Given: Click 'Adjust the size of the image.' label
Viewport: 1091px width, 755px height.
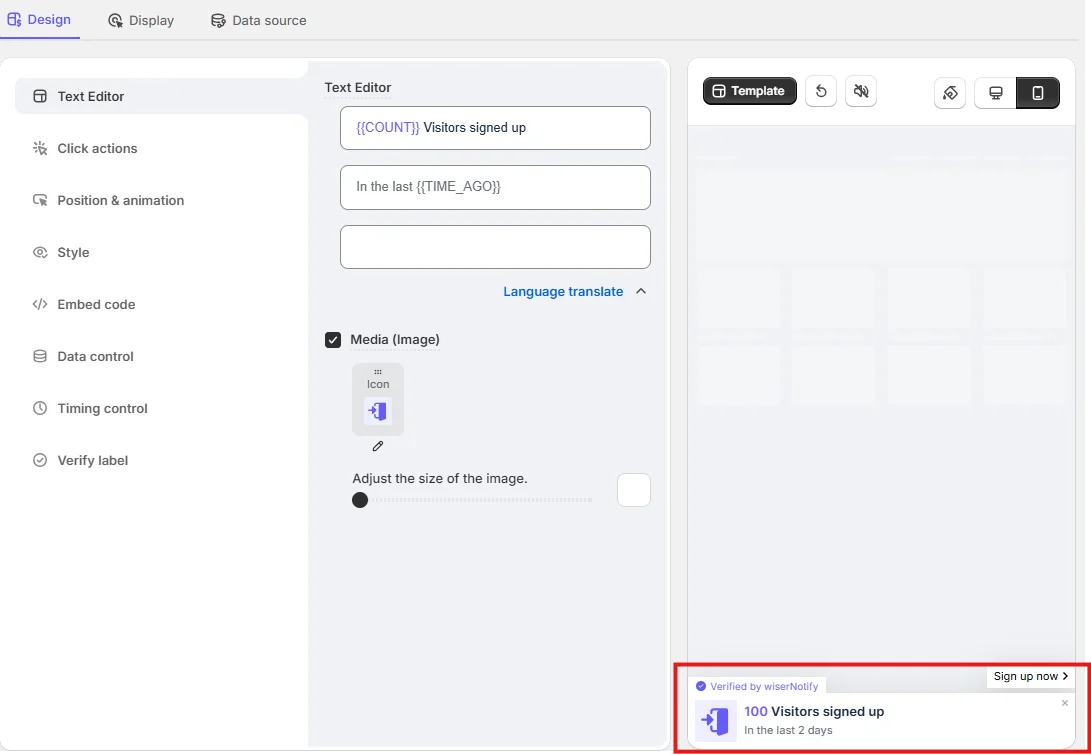Looking at the screenshot, I should pyautogui.click(x=440, y=479).
